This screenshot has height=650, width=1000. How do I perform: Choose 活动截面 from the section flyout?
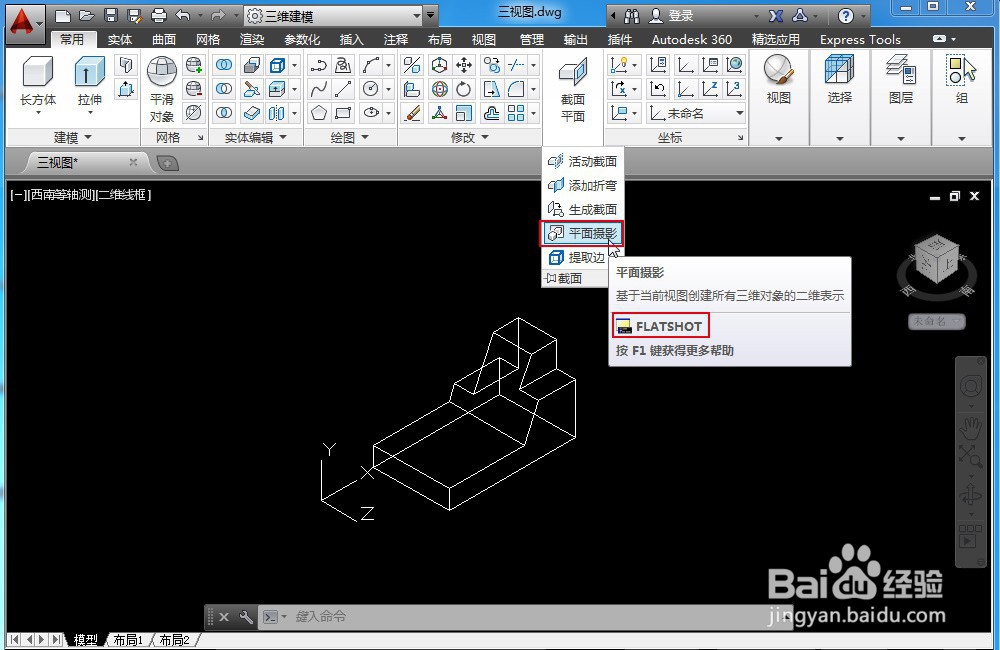click(582, 161)
